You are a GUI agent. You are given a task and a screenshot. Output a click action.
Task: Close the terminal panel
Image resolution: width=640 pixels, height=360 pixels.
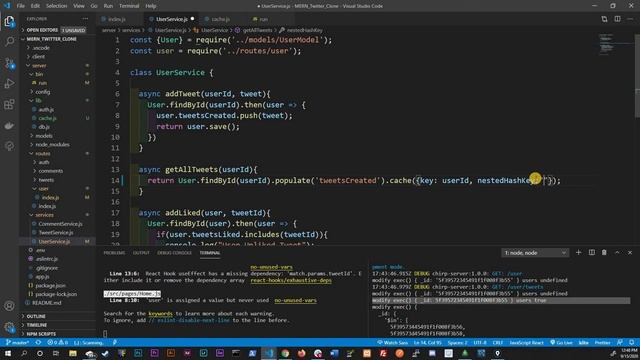(x=630, y=253)
